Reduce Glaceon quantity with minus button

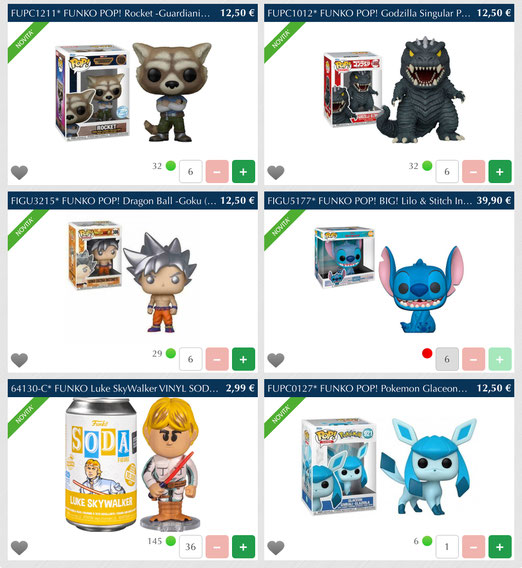(473, 547)
